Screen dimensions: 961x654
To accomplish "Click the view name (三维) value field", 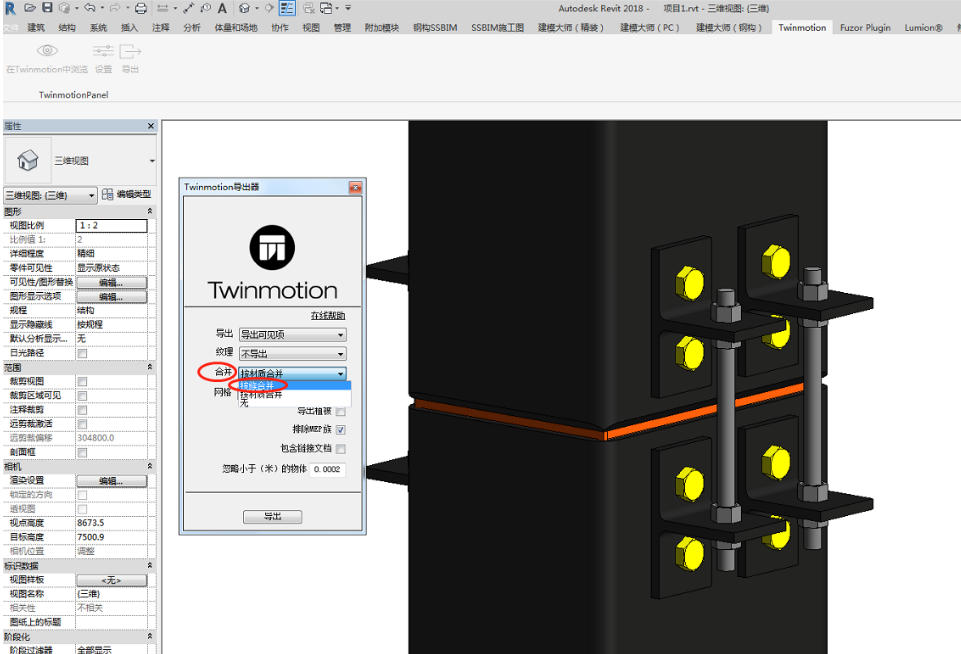I will click(111, 594).
